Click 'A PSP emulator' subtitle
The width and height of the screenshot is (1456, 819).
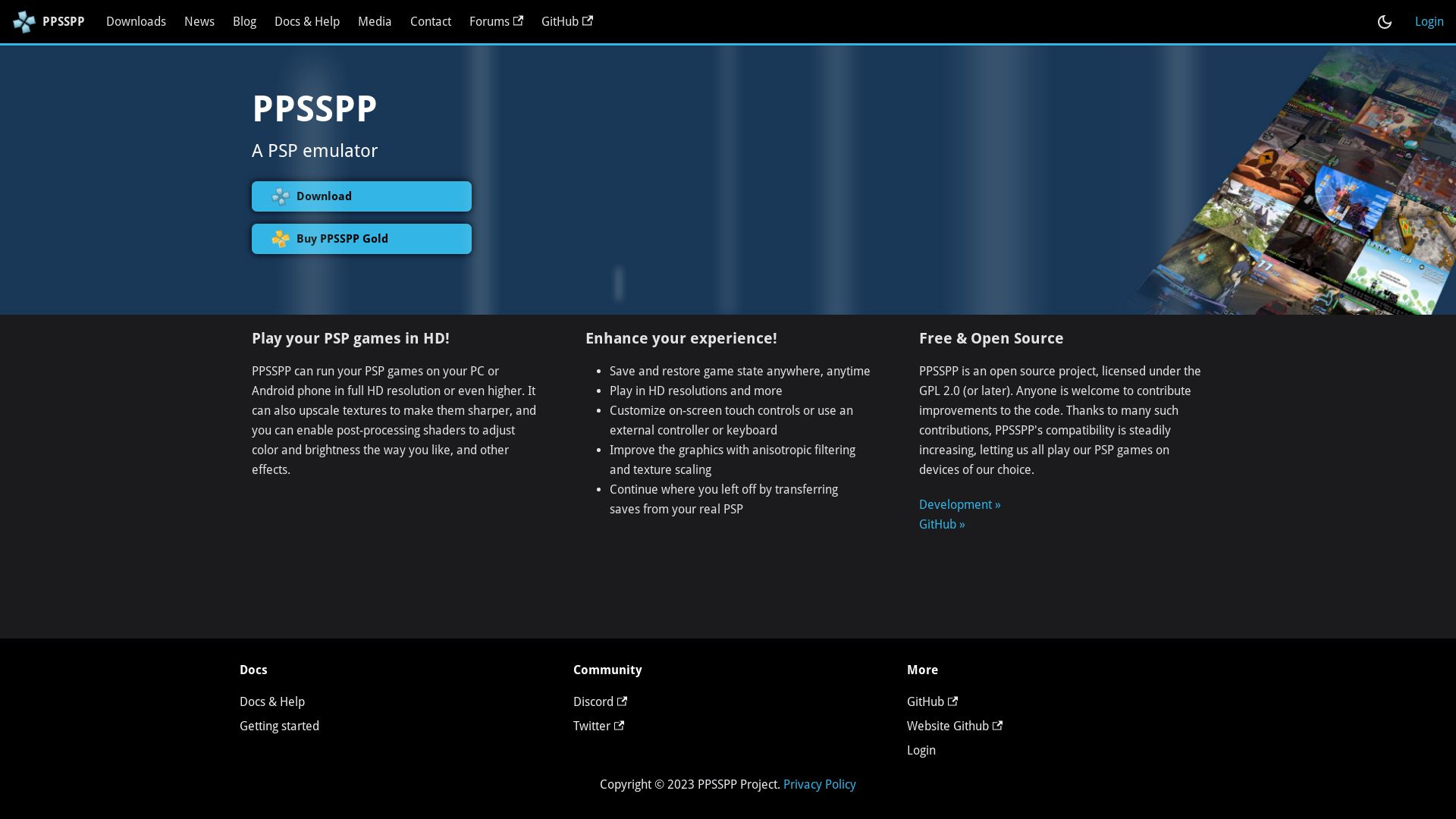315,151
